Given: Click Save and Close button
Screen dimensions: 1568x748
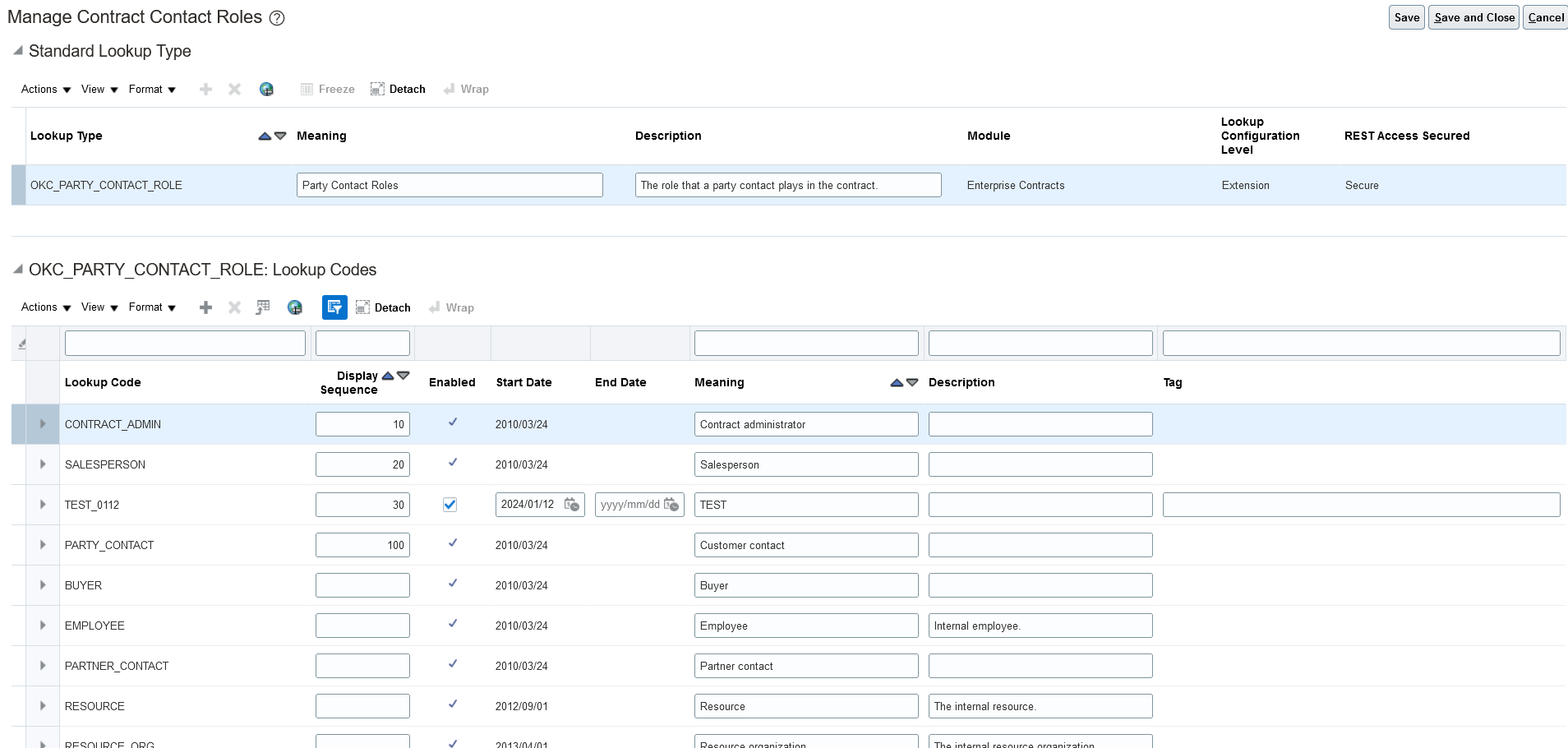Looking at the screenshot, I should (x=1473, y=17).
